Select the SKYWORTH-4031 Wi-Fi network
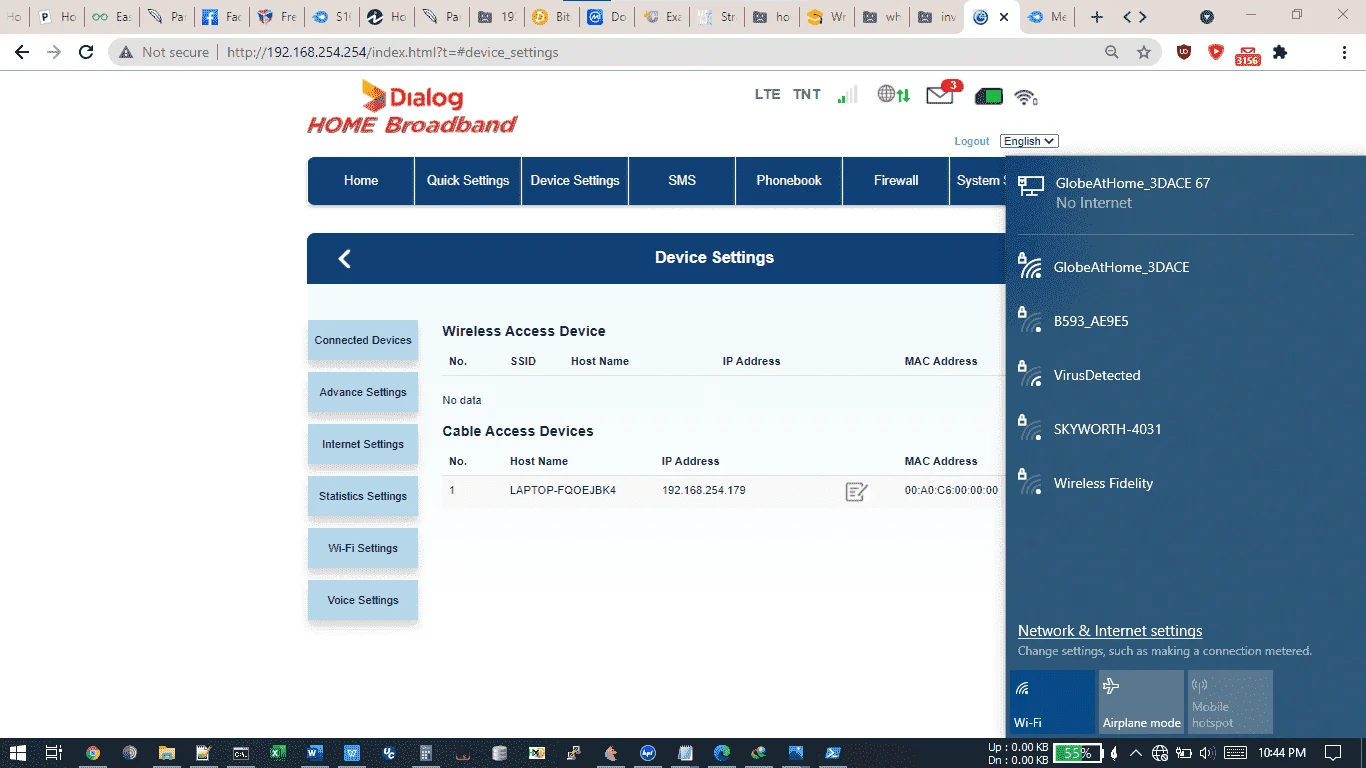Screen dimensions: 1366x768 [x=1186, y=429]
